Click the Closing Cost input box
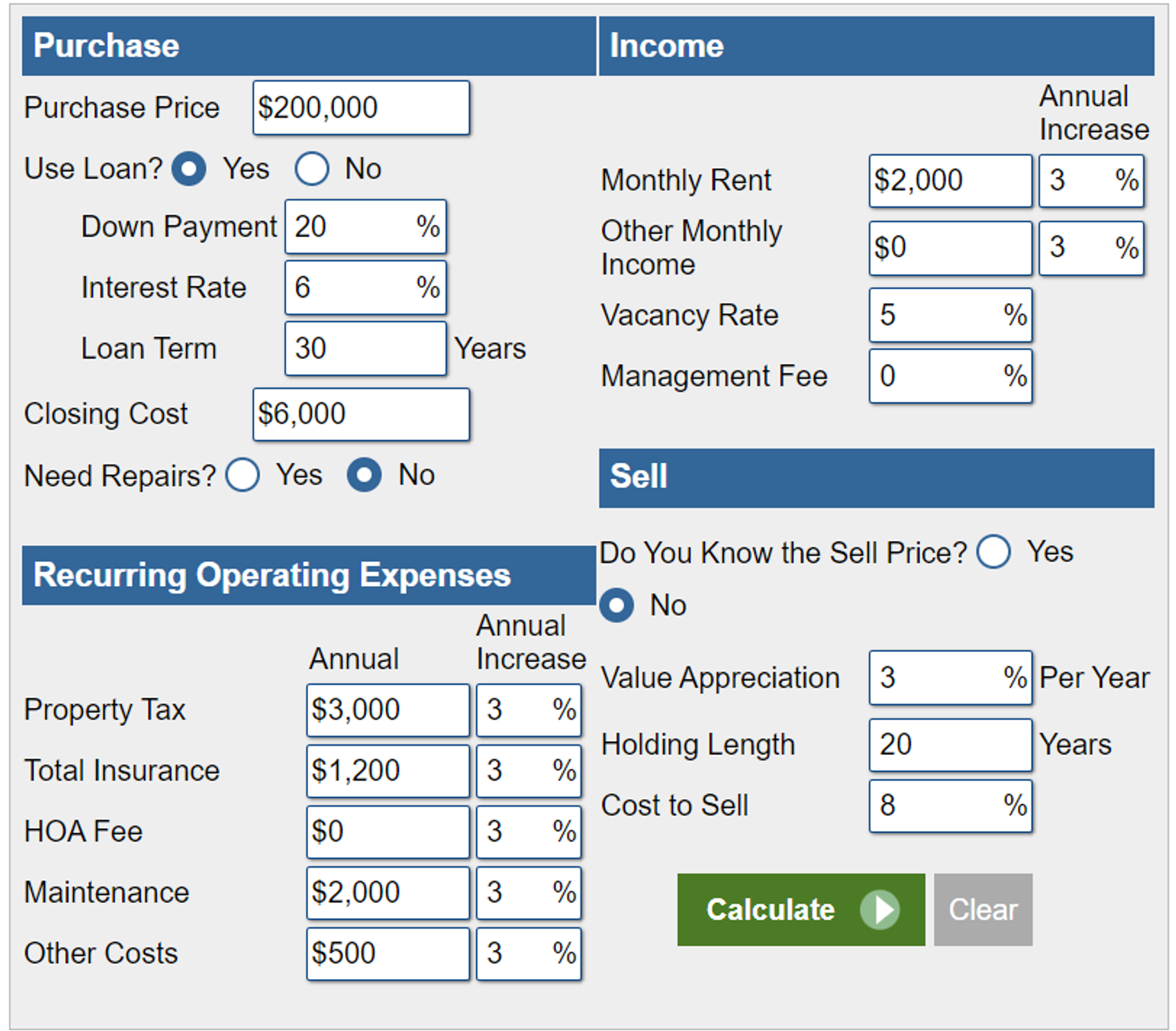Image resolution: width=1176 pixels, height=1031 pixels. (360, 414)
